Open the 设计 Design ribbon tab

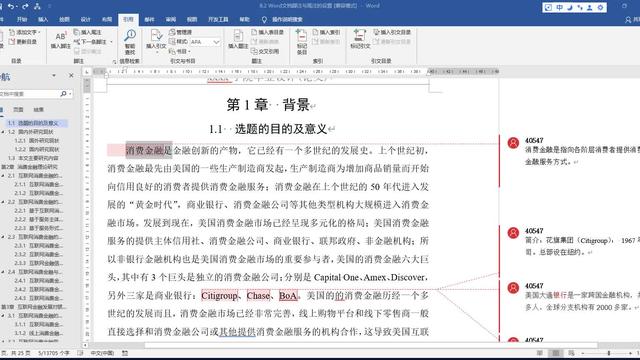click(85, 19)
